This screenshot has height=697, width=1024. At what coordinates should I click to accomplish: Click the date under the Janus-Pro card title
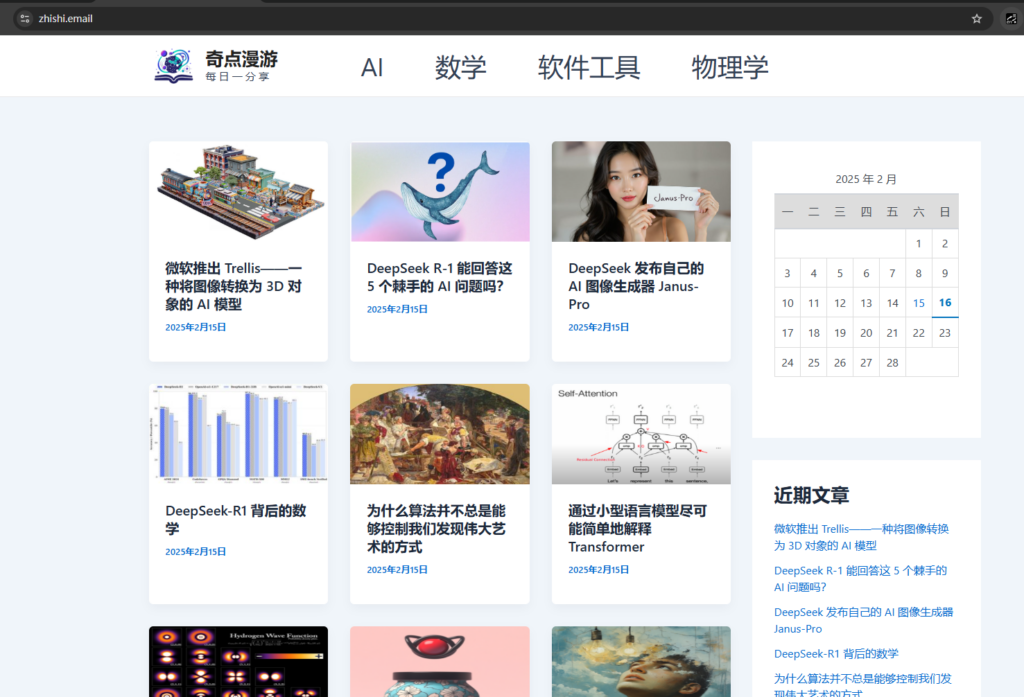coord(598,327)
